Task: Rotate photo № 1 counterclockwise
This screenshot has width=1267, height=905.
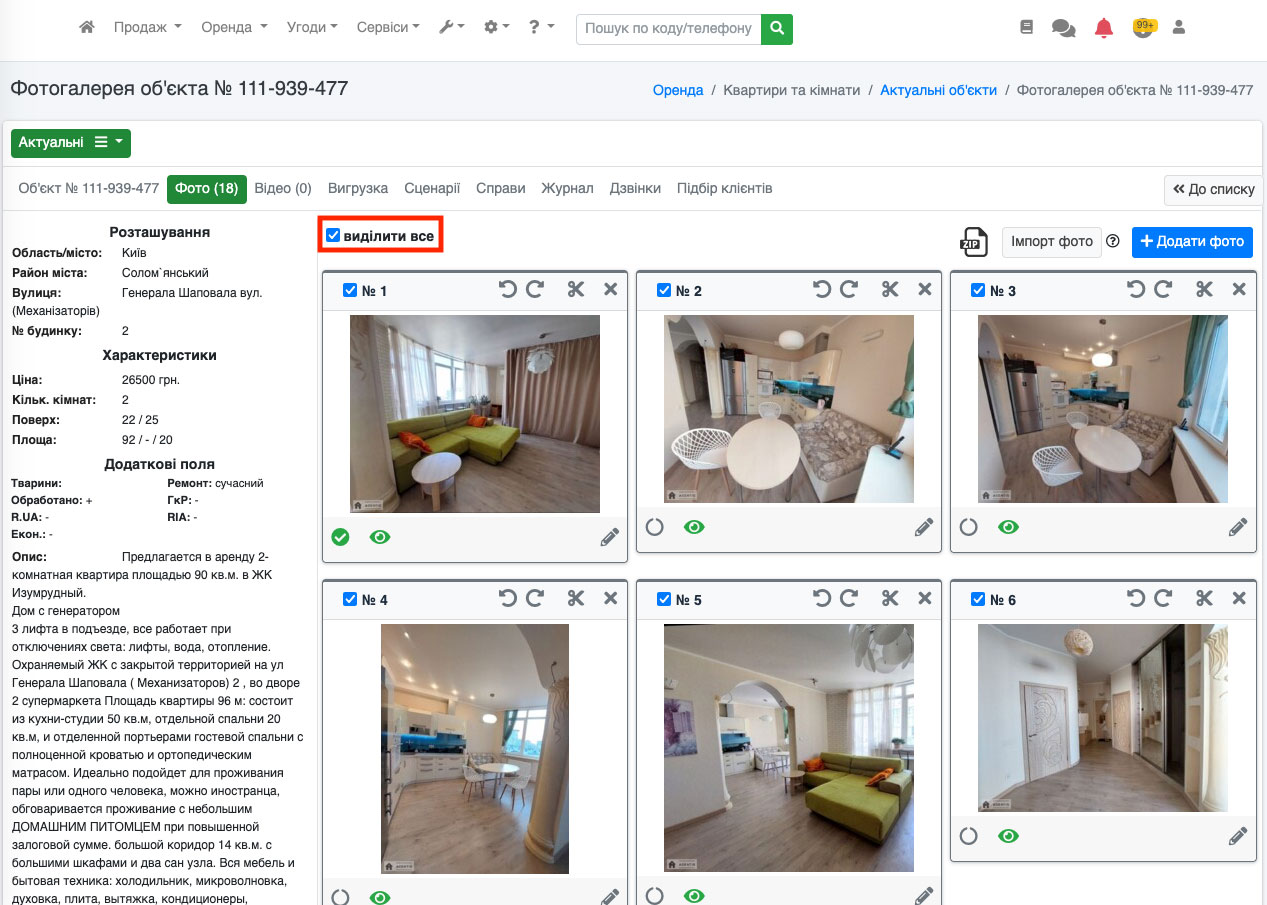Action: (x=508, y=290)
